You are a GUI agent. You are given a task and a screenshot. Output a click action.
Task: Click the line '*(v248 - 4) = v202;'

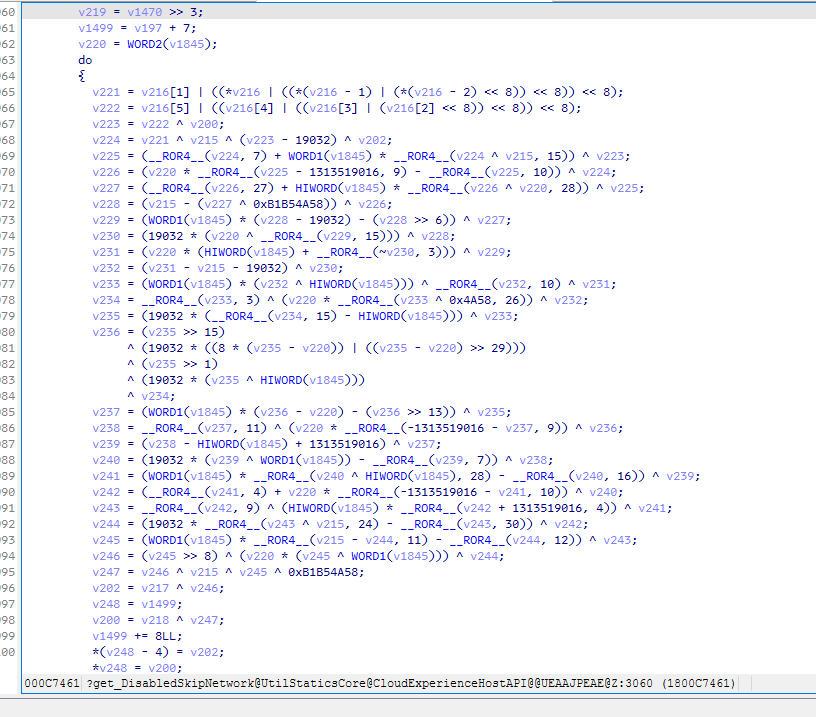coord(158,652)
